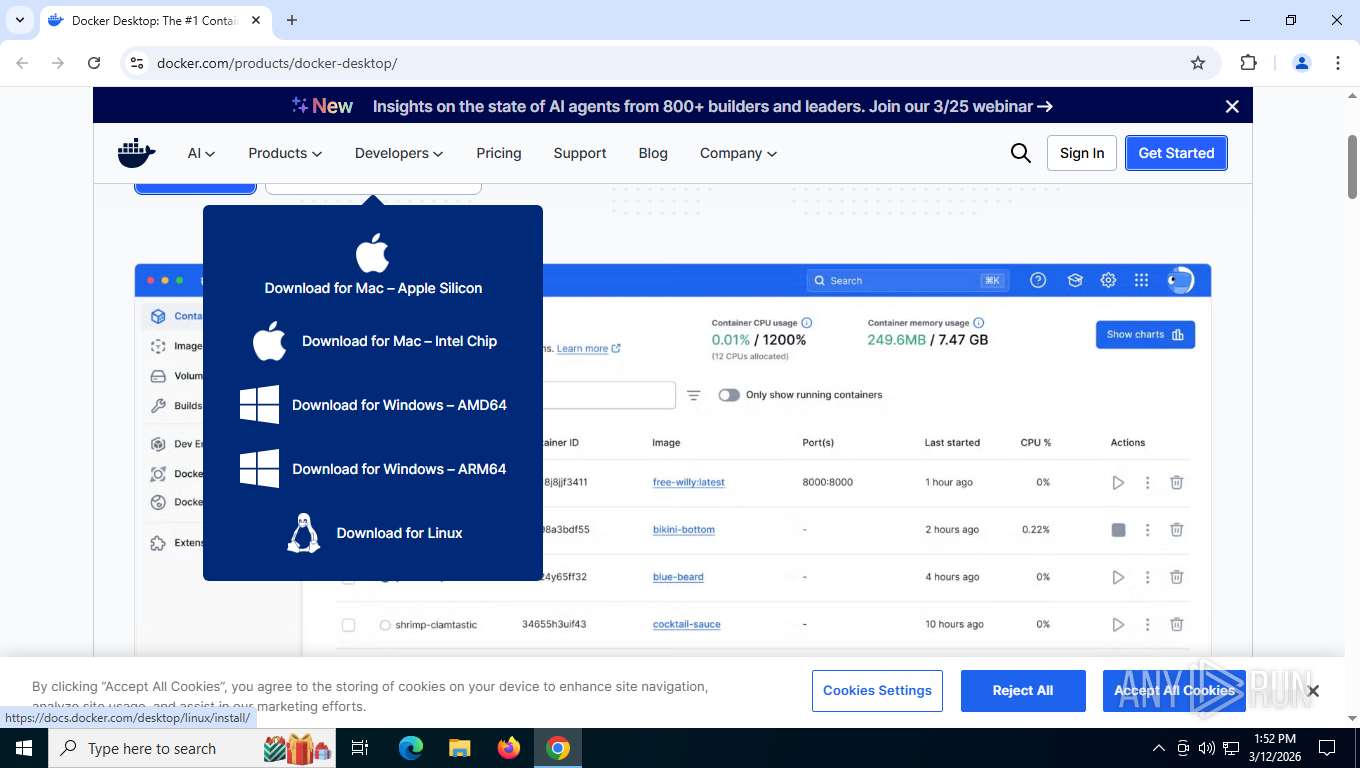This screenshot has height=768, width=1360.
Task: Launch Firefox from taskbar
Action: click(509, 748)
